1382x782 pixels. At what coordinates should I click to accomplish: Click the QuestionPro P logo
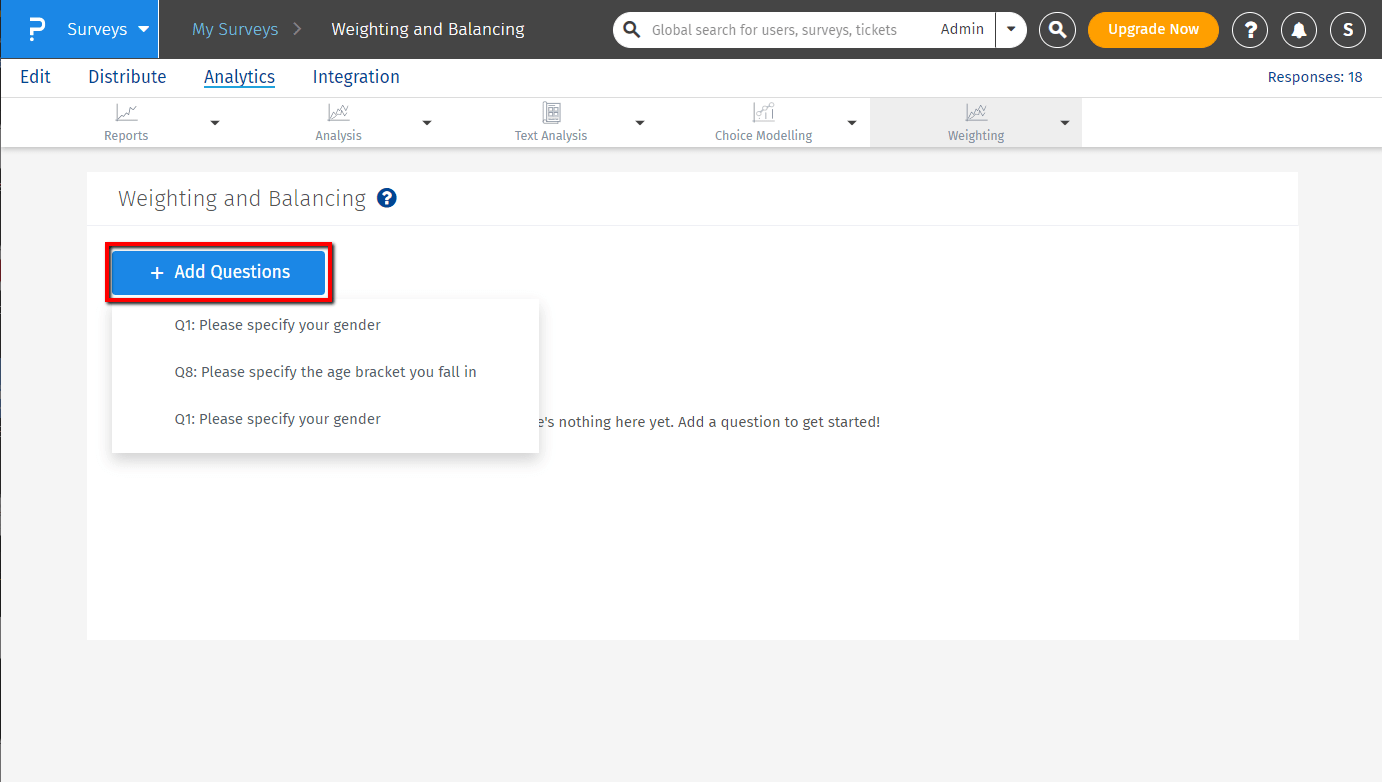coord(36,29)
